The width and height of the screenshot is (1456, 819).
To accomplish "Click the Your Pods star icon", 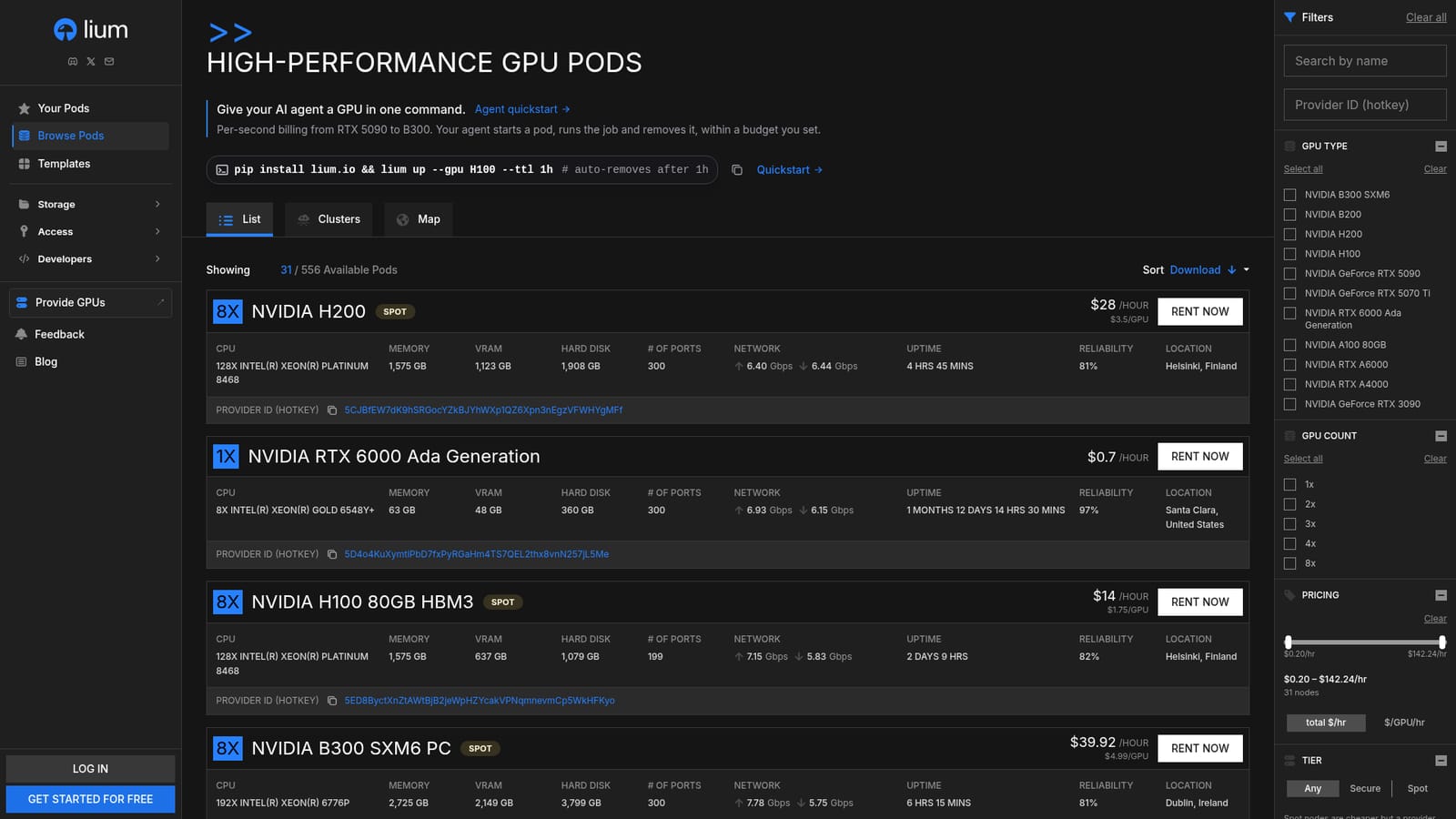I will 25,108.
